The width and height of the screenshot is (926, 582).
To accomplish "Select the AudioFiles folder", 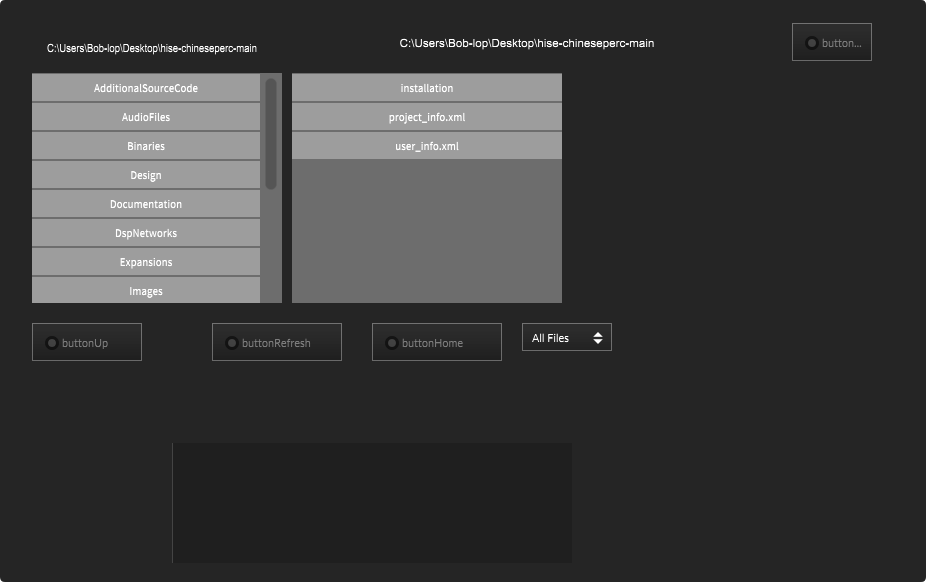I will [146, 117].
